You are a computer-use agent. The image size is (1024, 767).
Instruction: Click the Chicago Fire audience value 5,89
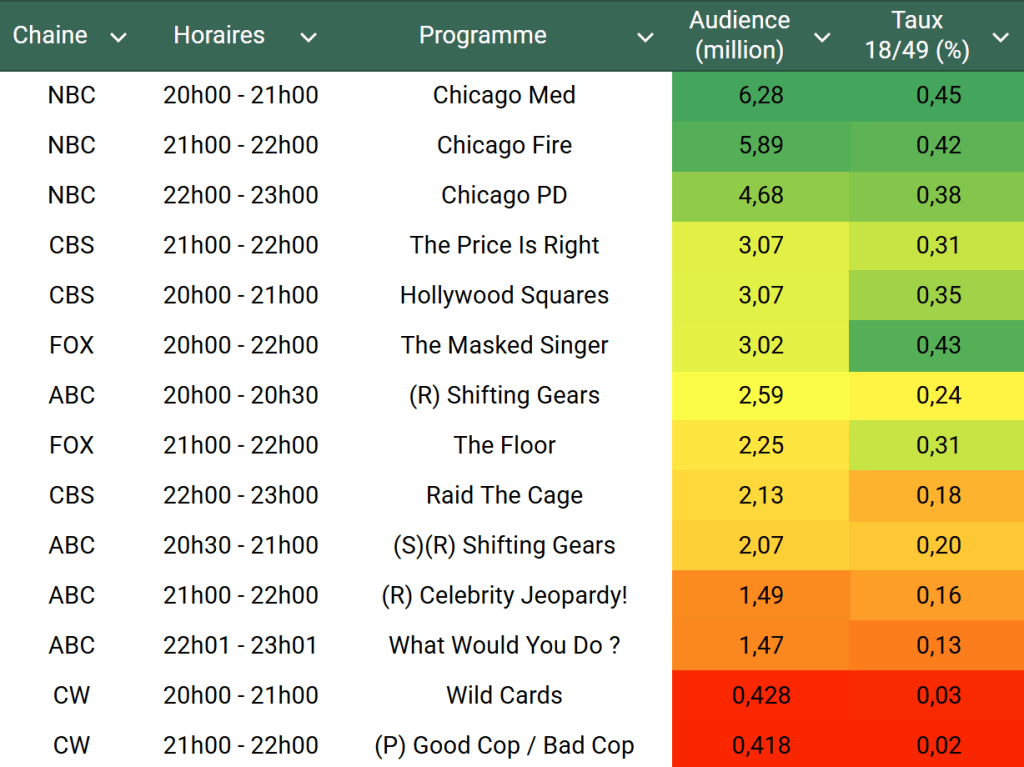tap(761, 146)
